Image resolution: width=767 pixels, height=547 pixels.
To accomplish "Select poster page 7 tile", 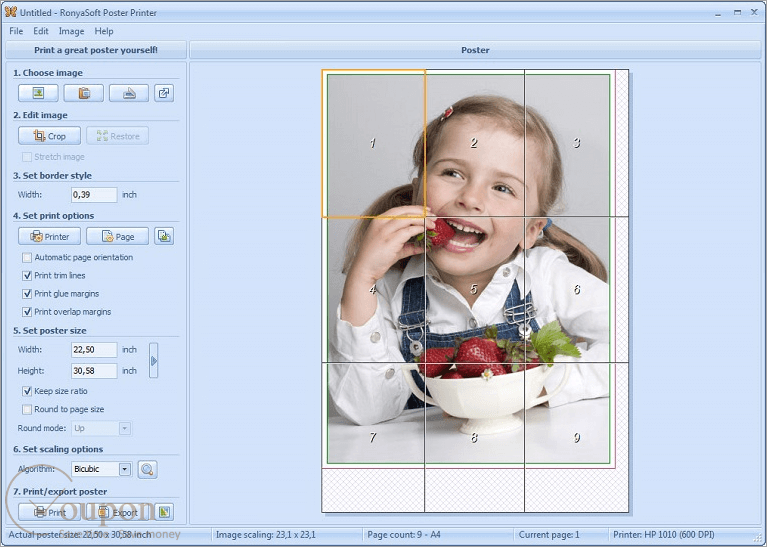I will pyautogui.click(x=373, y=437).
